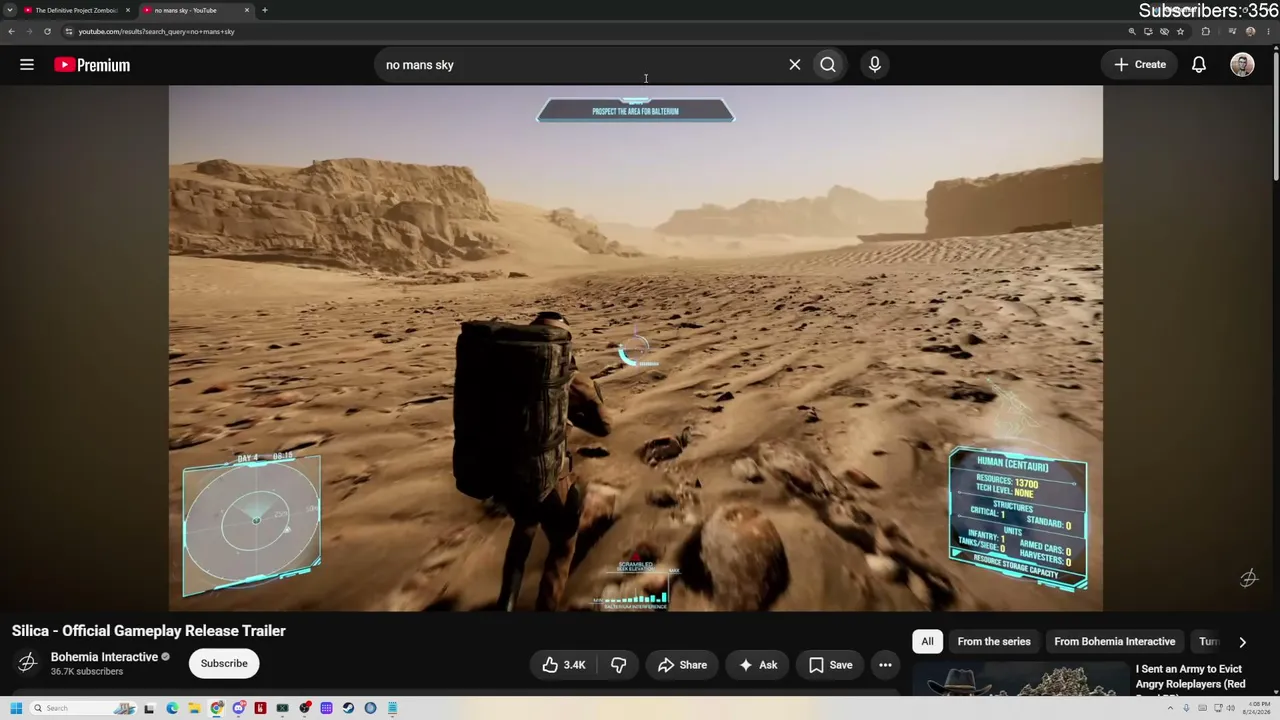The image size is (1280, 720).
Task: Open the Chrome profile avatar
Action: pyautogui.click(x=1250, y=31)
